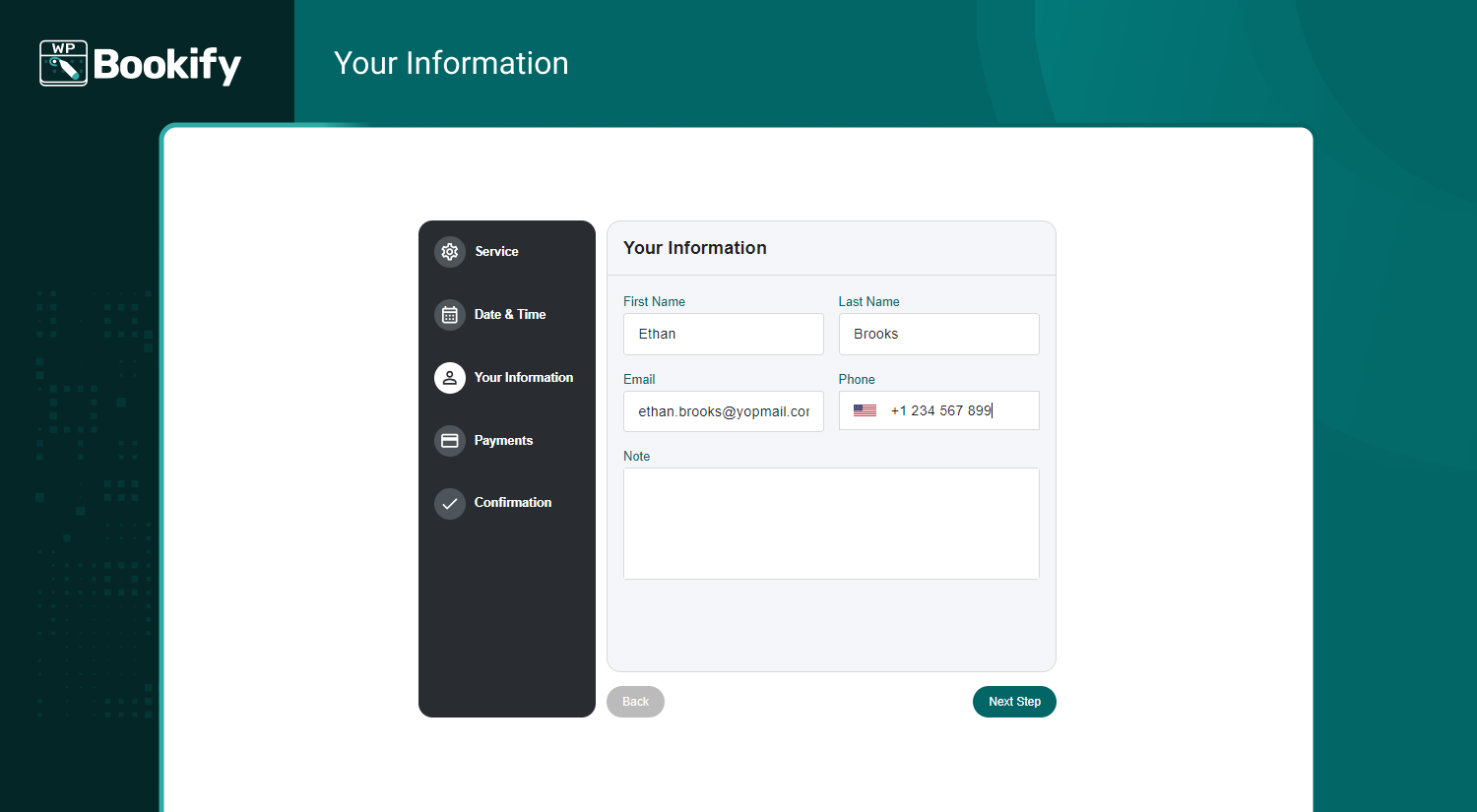The height and width of the screenshot is (812, 1477).
Task: Select the Last Name field showing Brooks
Action: pos(938,334)
